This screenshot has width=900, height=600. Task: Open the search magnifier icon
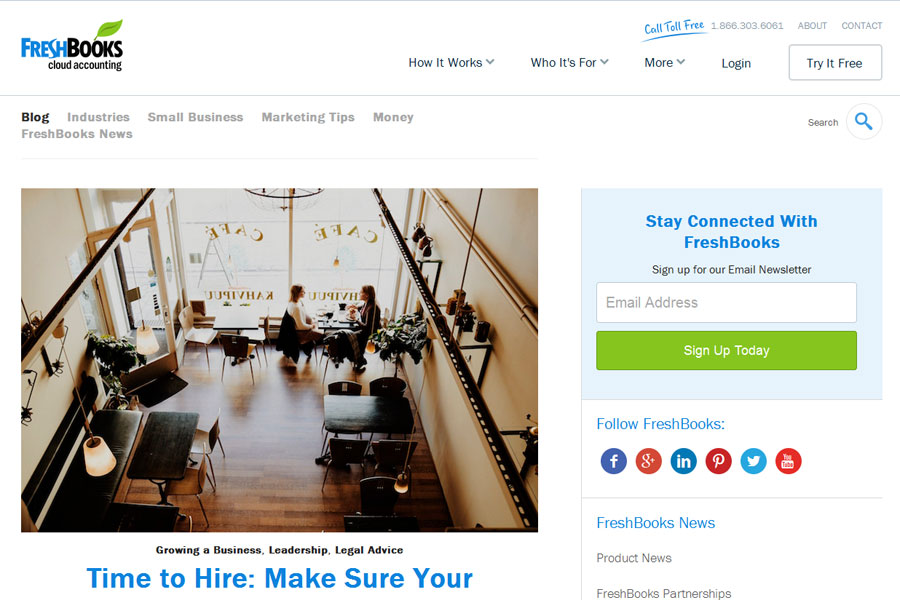point(864,121)
